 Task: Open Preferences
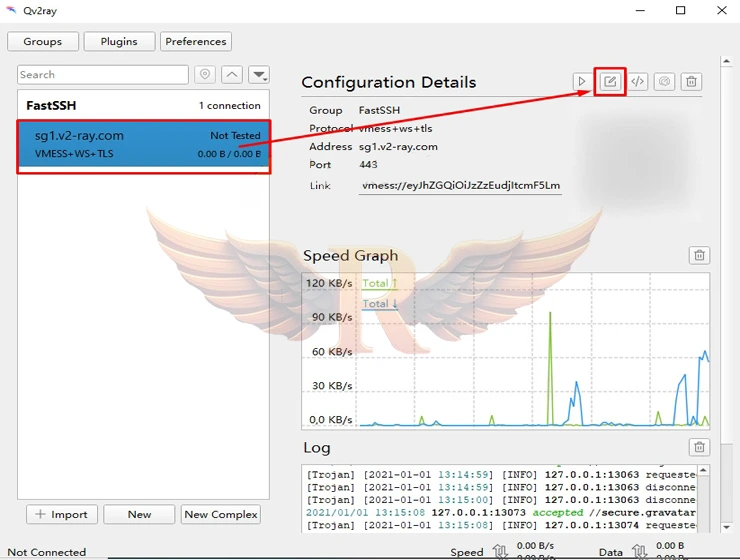point(196,41)
